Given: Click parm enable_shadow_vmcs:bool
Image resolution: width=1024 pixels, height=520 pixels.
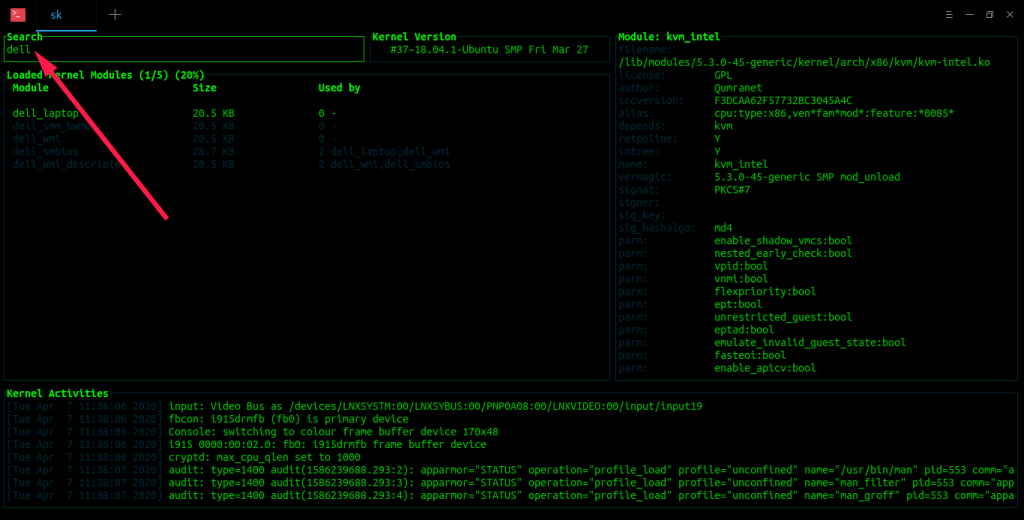Looking at the screenshot, I should click(x=783, y=241).
